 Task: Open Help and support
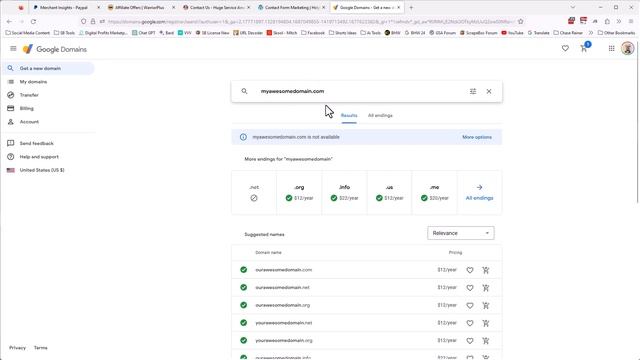coord(39,157)
